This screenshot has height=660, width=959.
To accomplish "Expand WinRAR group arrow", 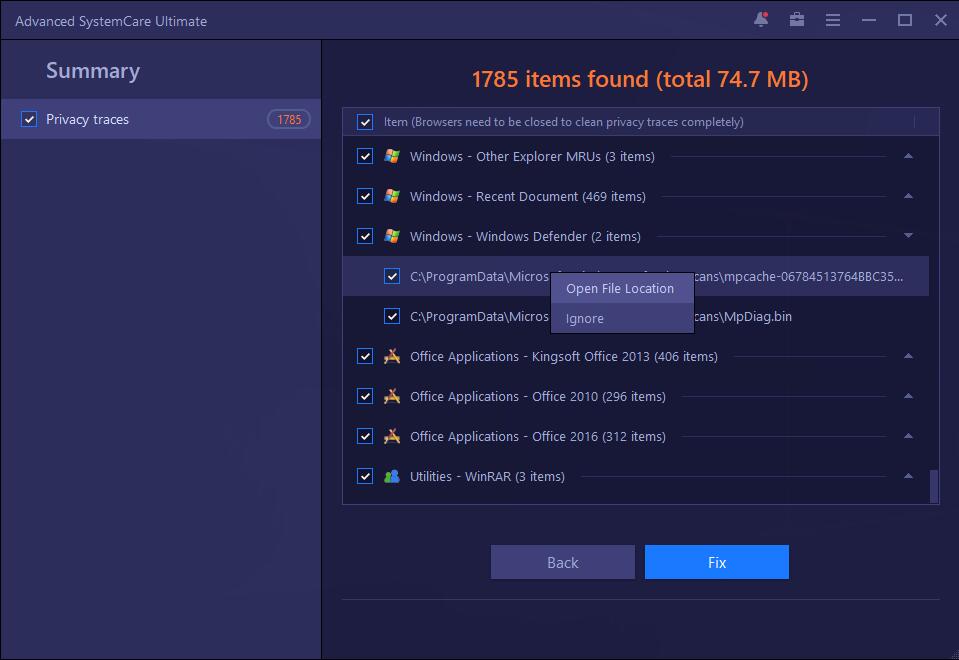I will click(908, 475).
